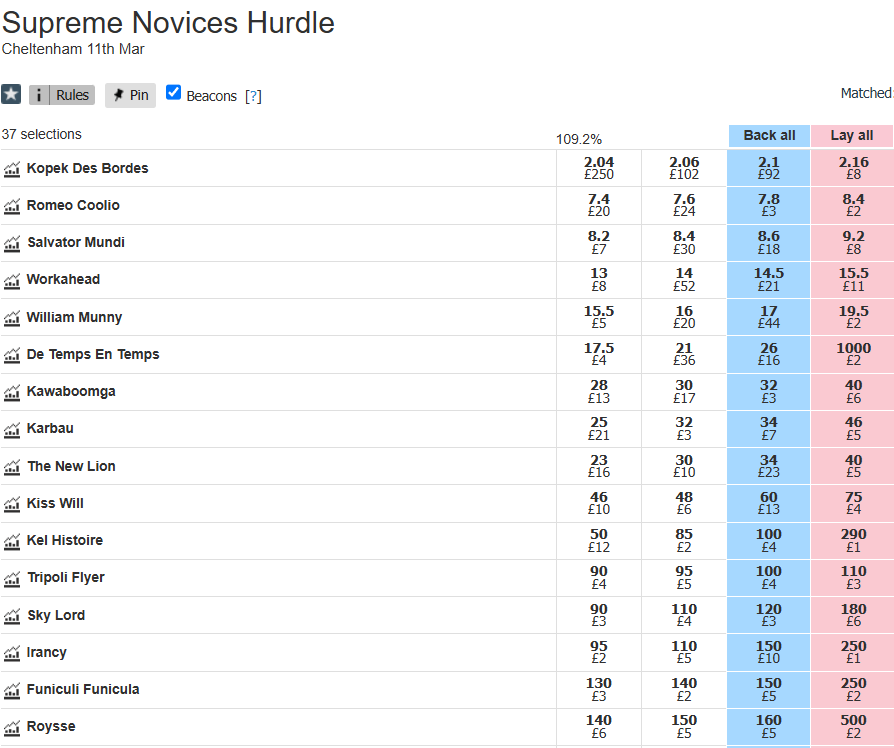The image size is (894, 748).
Task: Show graph icon for Salvator Mundi
Action: pyautogui.click(x=12, y=243)
